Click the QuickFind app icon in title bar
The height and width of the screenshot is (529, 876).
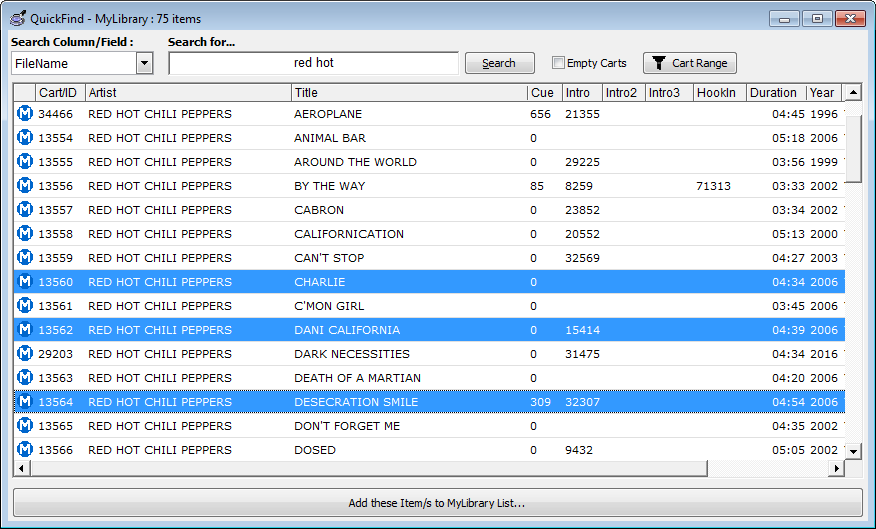17,18
